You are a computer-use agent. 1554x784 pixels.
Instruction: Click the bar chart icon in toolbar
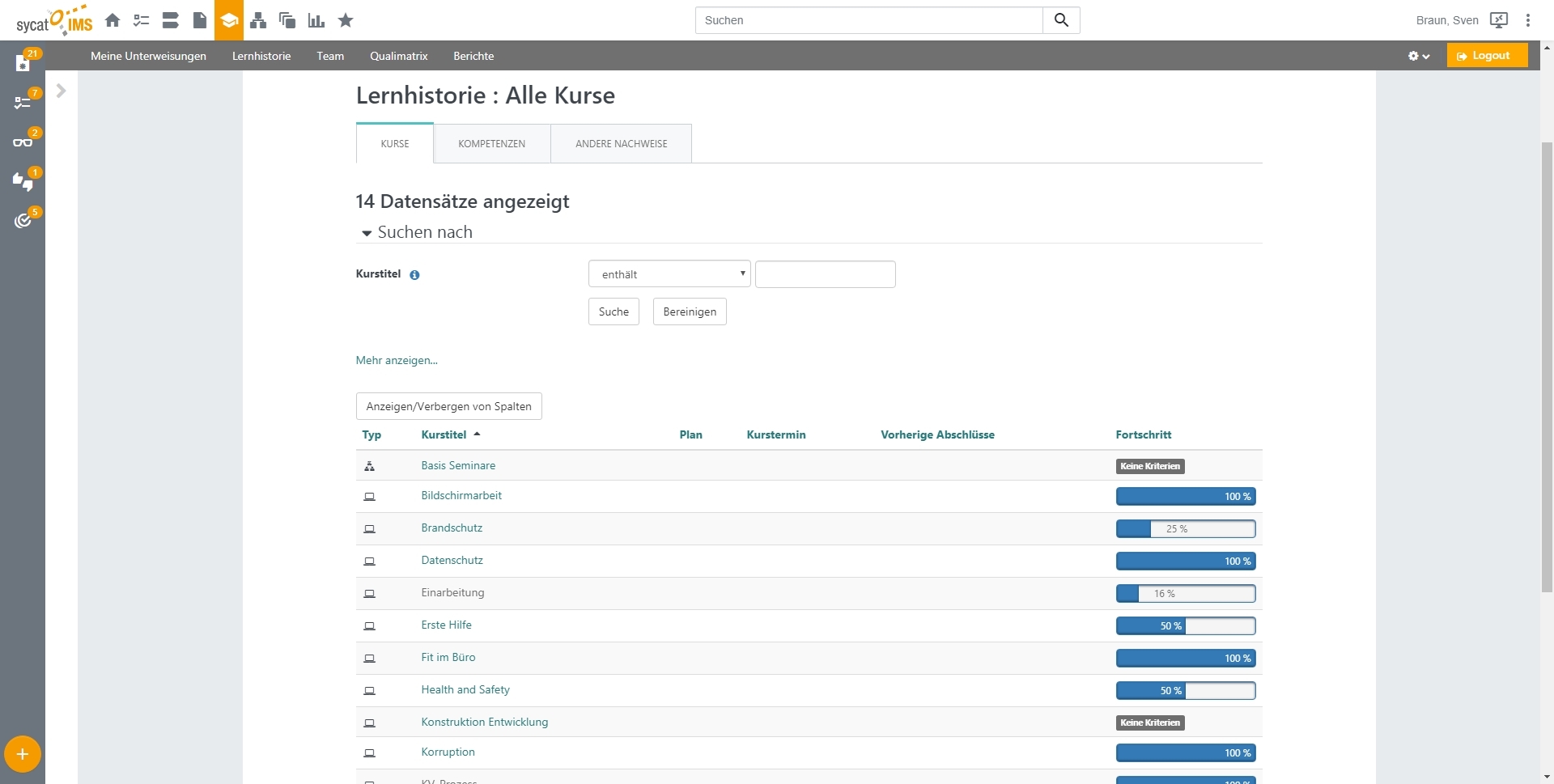(316, 20)
